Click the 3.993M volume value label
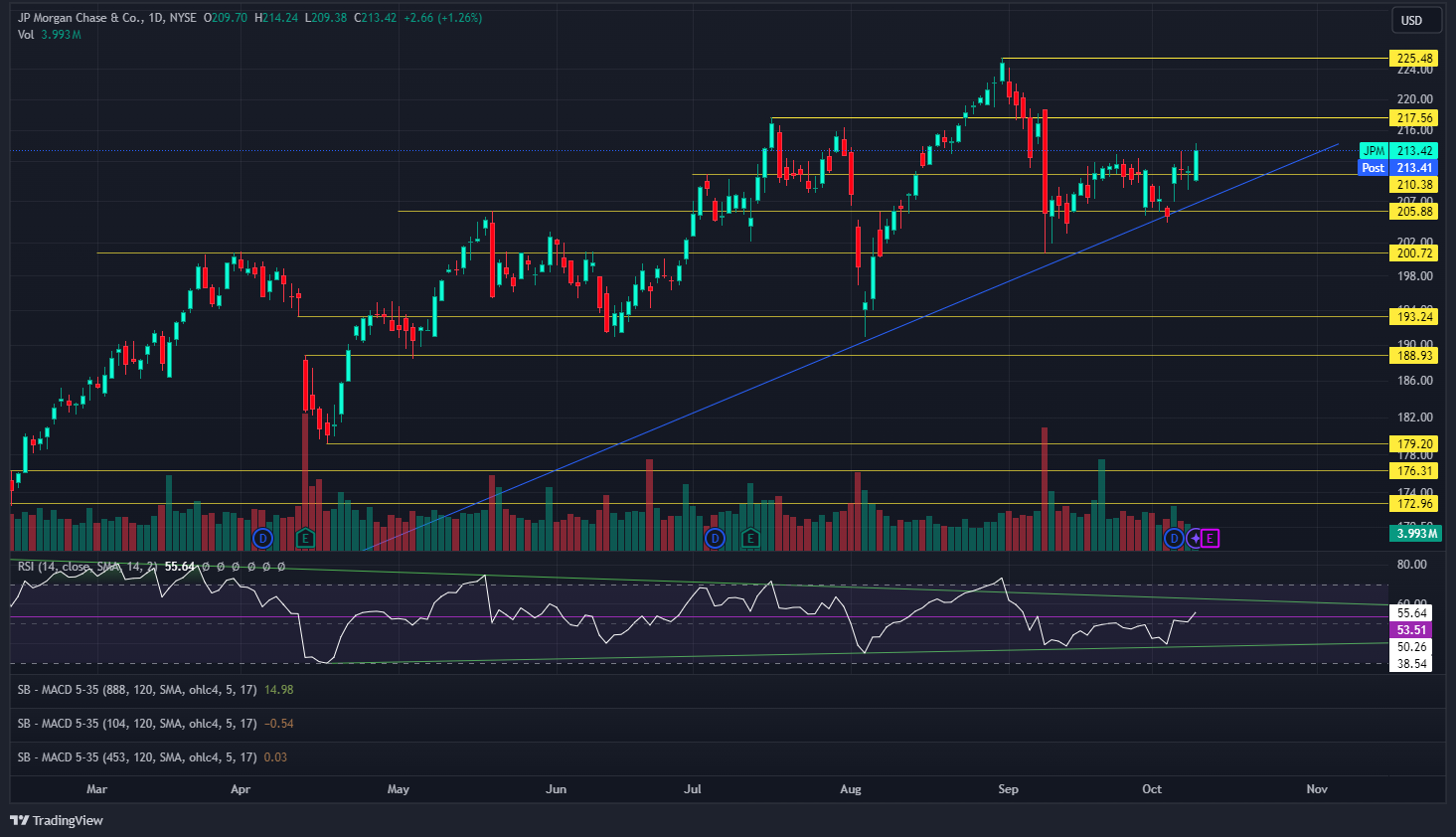 click(x=1414, y=534)
